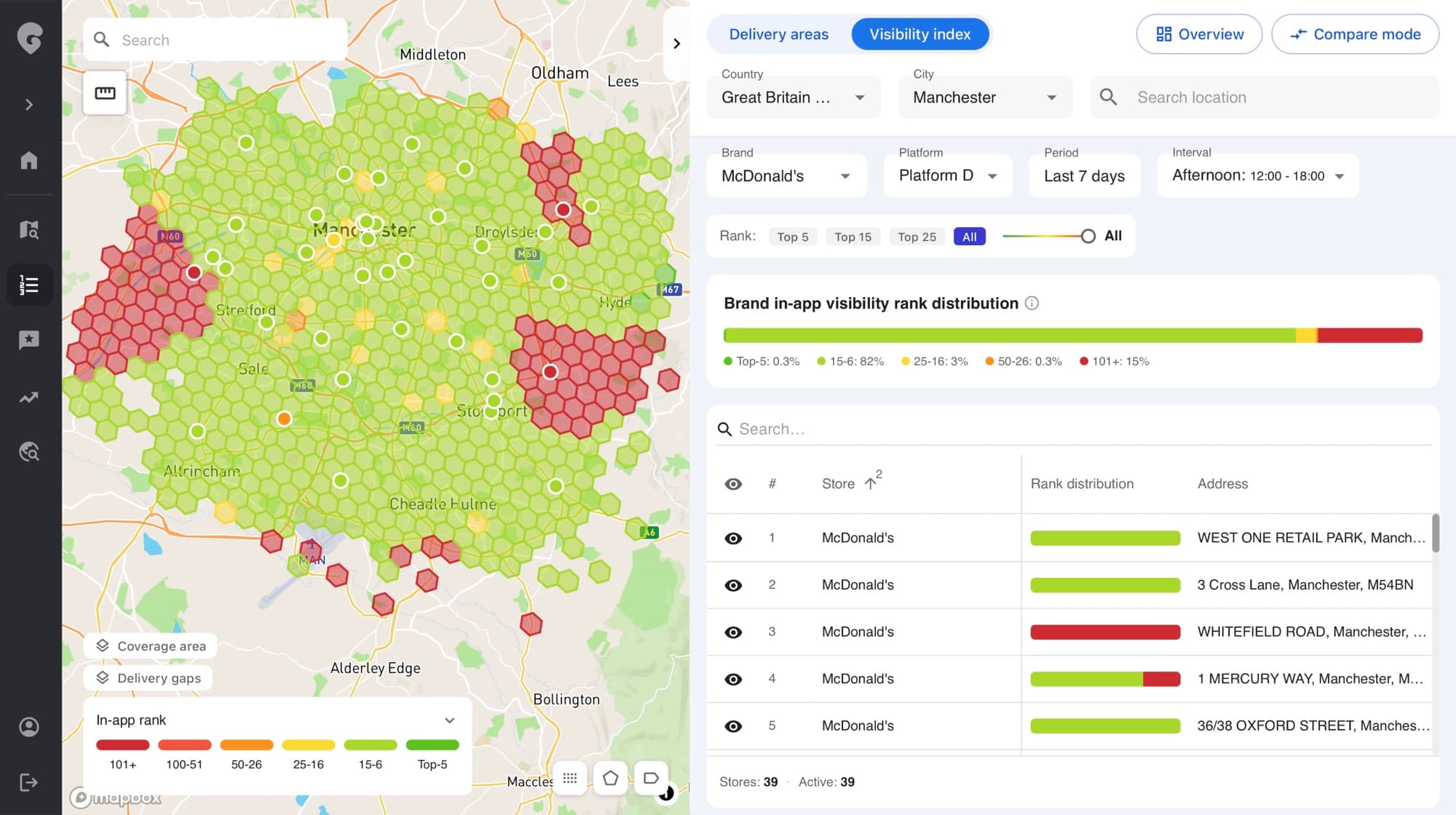Open the map search sidebar icon
Viewport: 1456px width, 815px height.
coord(29,230)
